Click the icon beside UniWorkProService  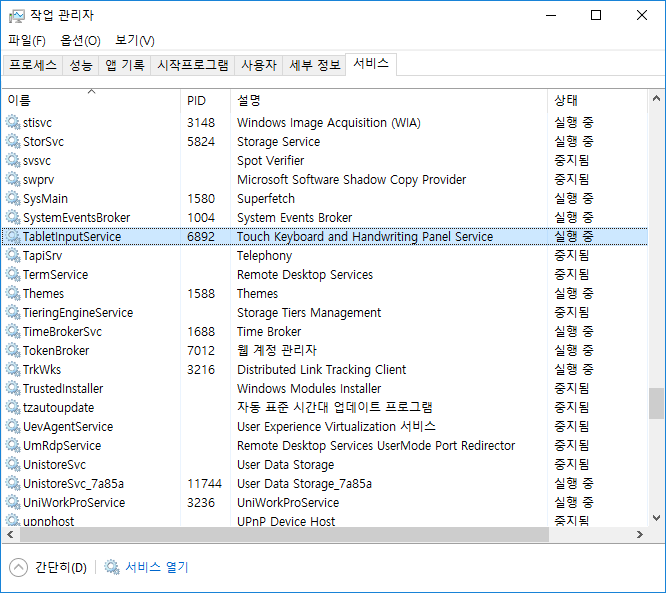(13, 503)
